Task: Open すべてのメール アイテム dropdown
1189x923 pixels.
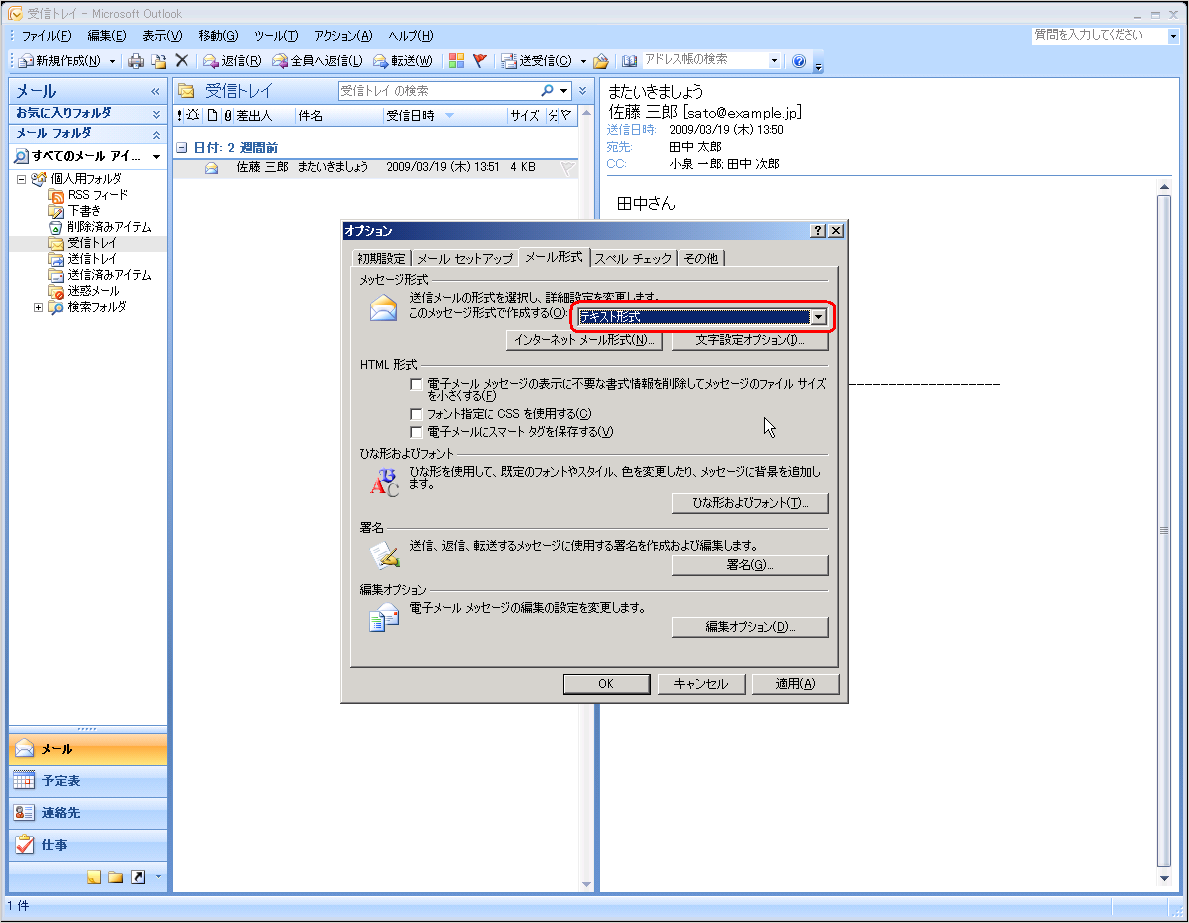Action: (156, 157)
